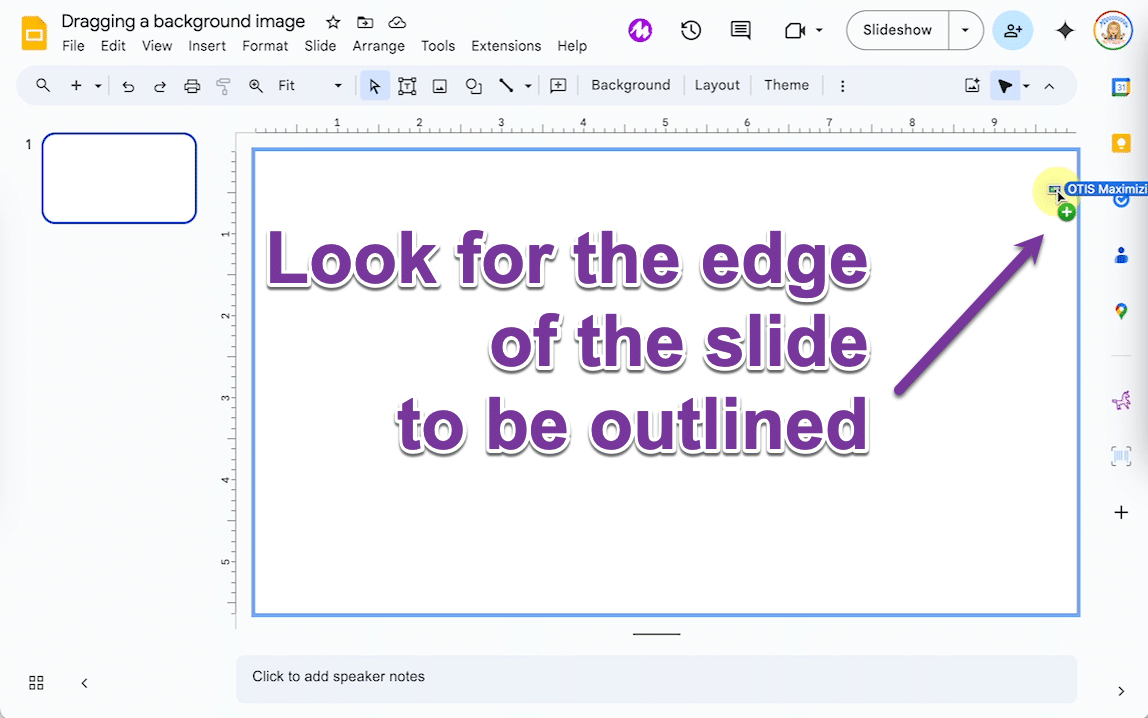Click the unicorn add-on icon
The image size is (1148, 718).
tap(1121, 400)
